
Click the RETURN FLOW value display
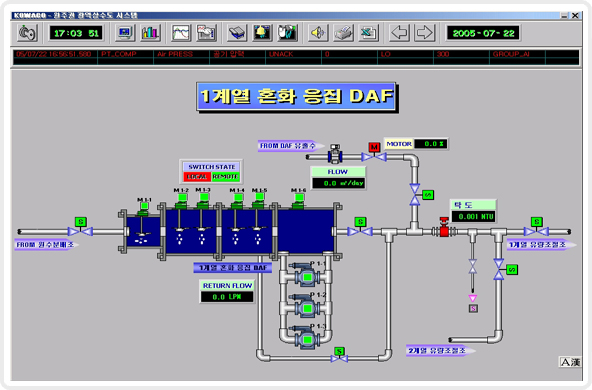click(227, 297)
